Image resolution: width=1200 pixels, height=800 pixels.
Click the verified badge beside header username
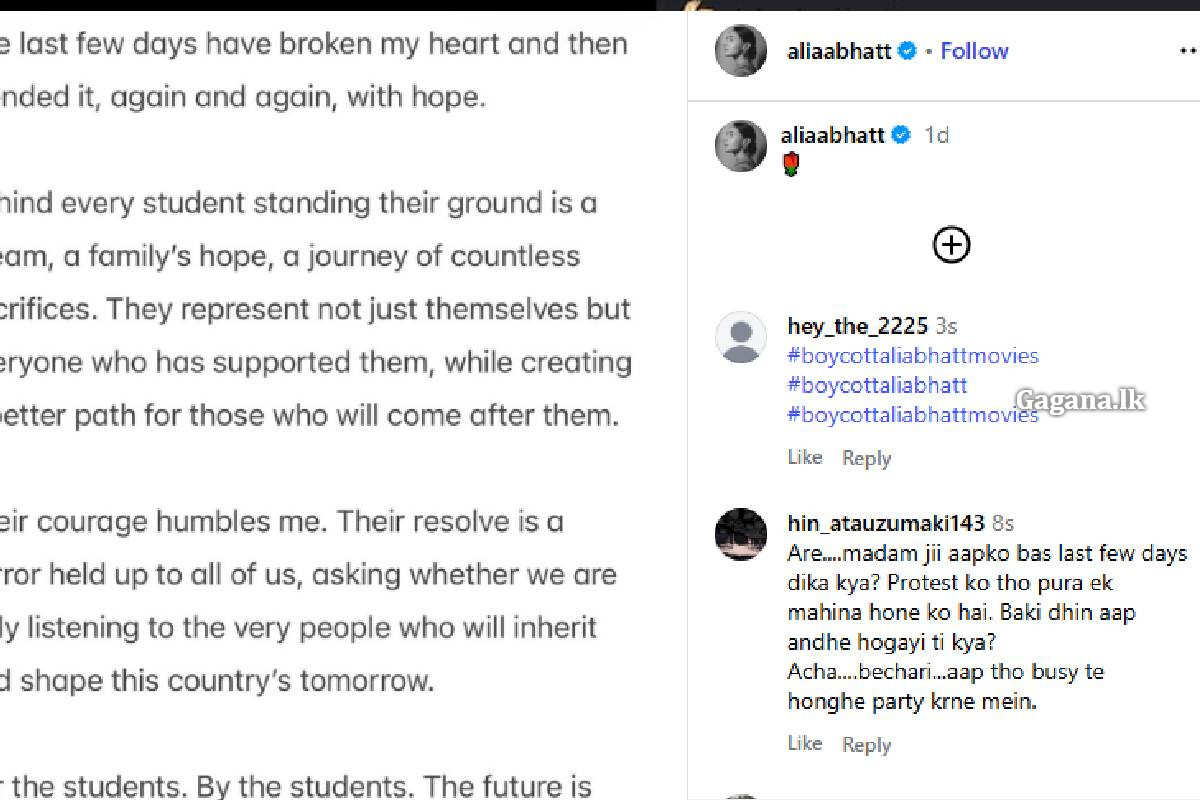click(x=907, y=51)
